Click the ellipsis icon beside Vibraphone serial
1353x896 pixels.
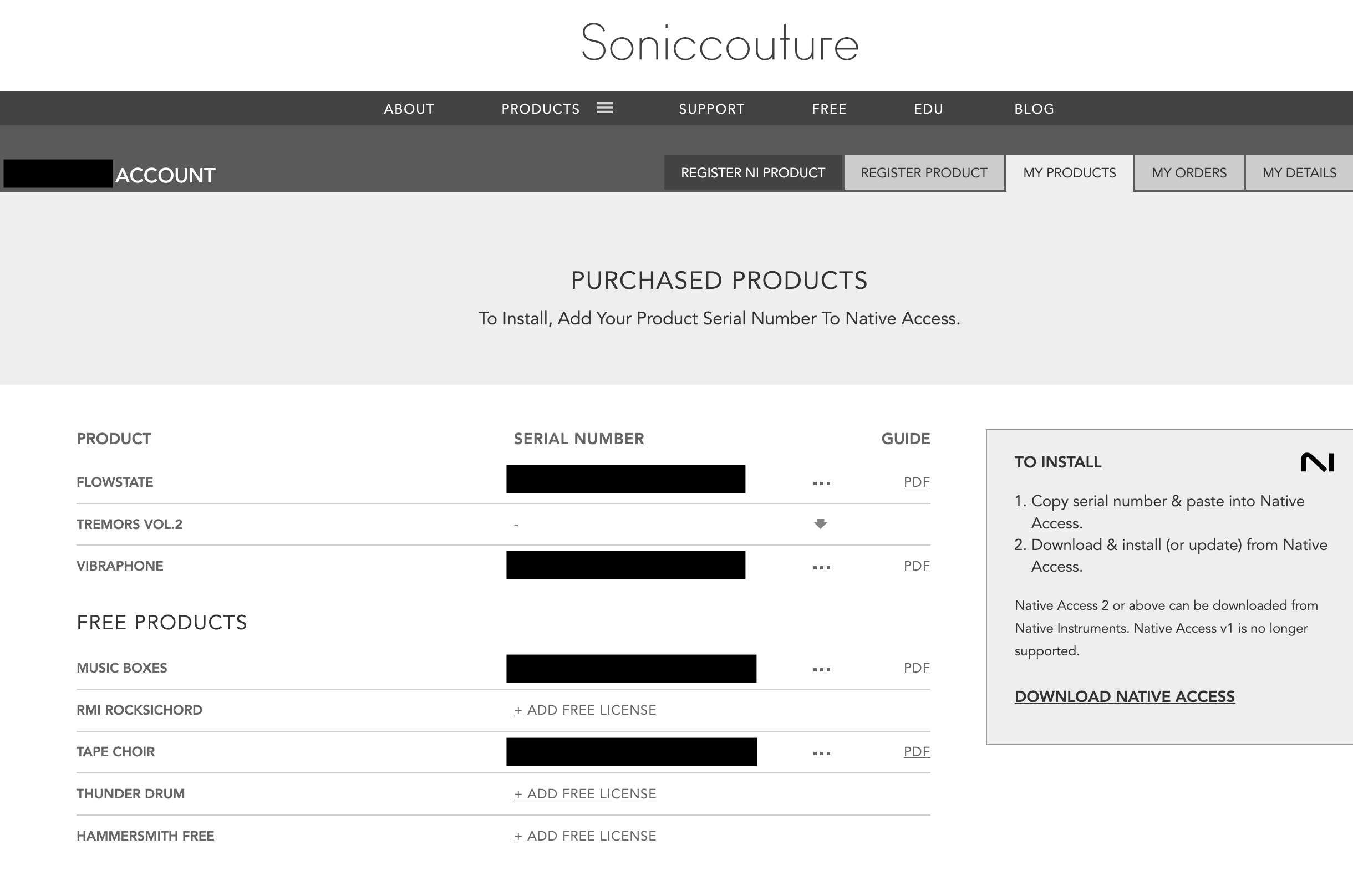822,567
